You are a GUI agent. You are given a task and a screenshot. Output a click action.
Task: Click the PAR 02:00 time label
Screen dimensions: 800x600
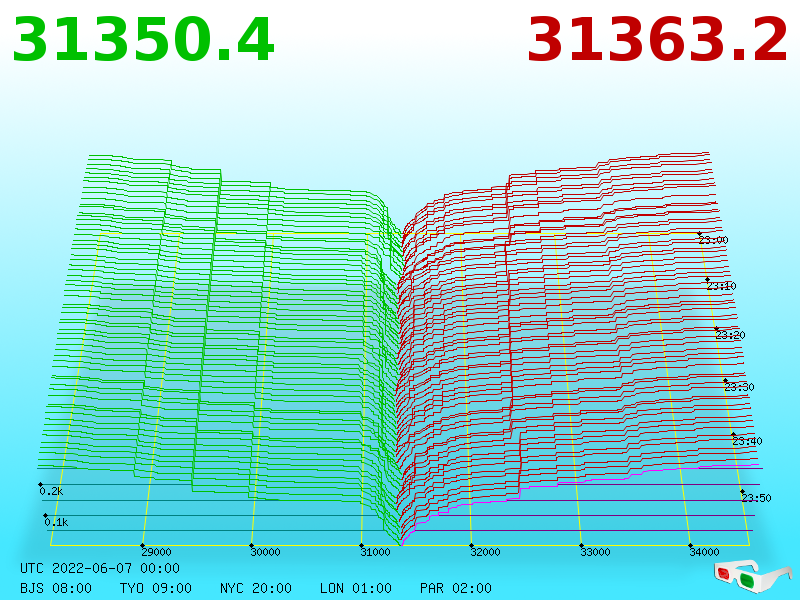pos(456,588)
